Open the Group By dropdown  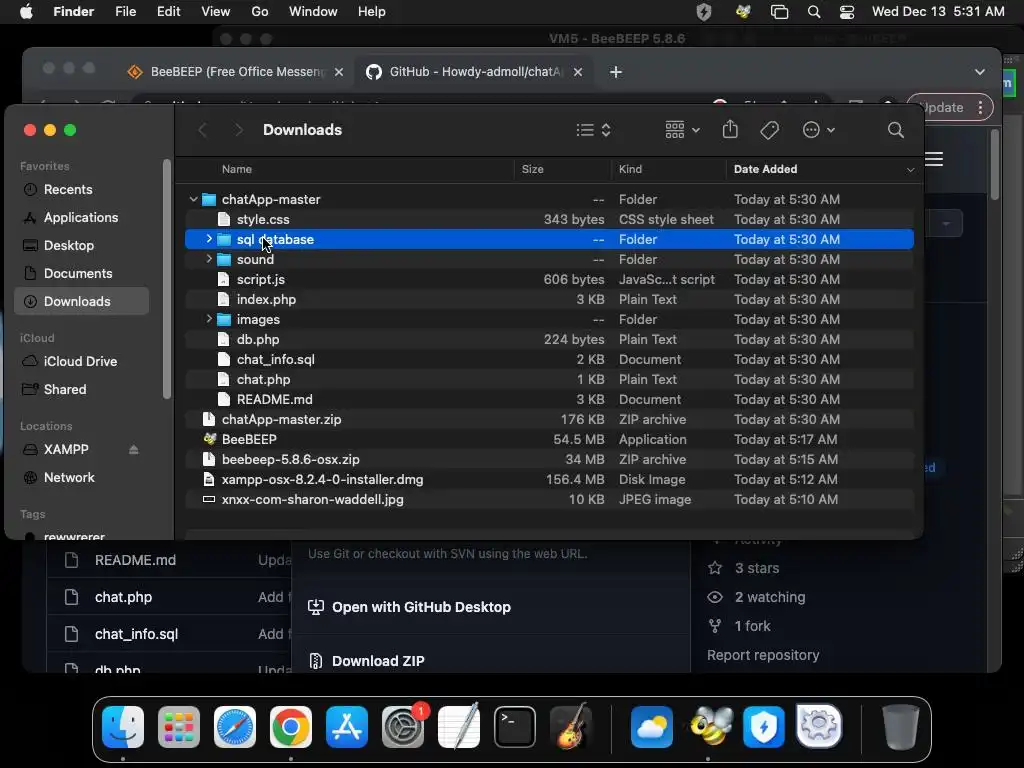coord(682,130)
